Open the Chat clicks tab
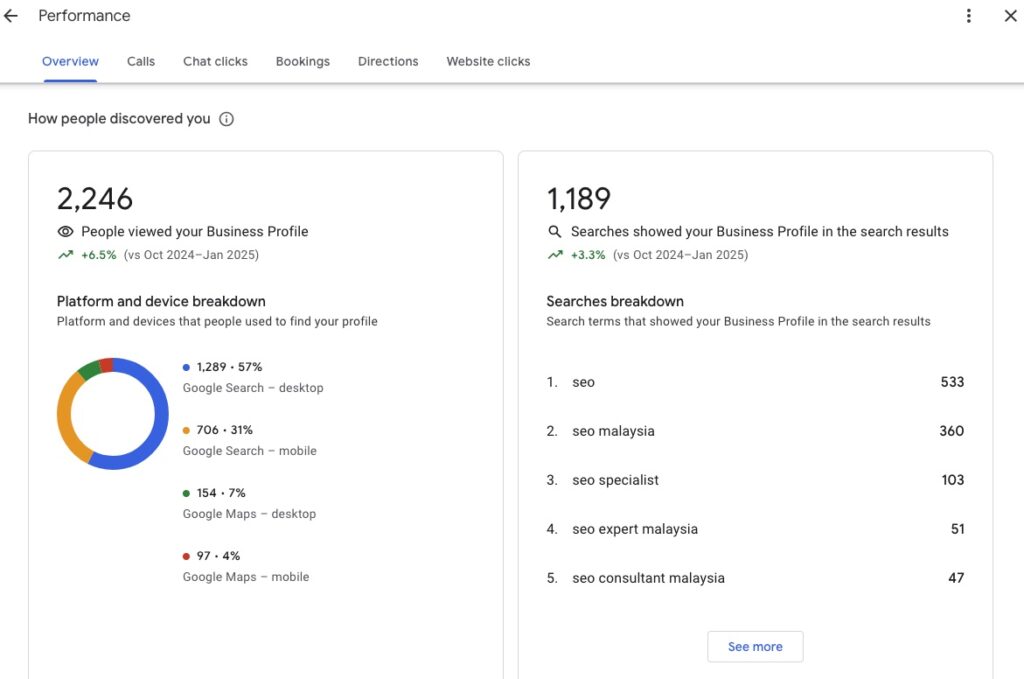Viewport: 1024px width, 679px height. click(215, 61)
